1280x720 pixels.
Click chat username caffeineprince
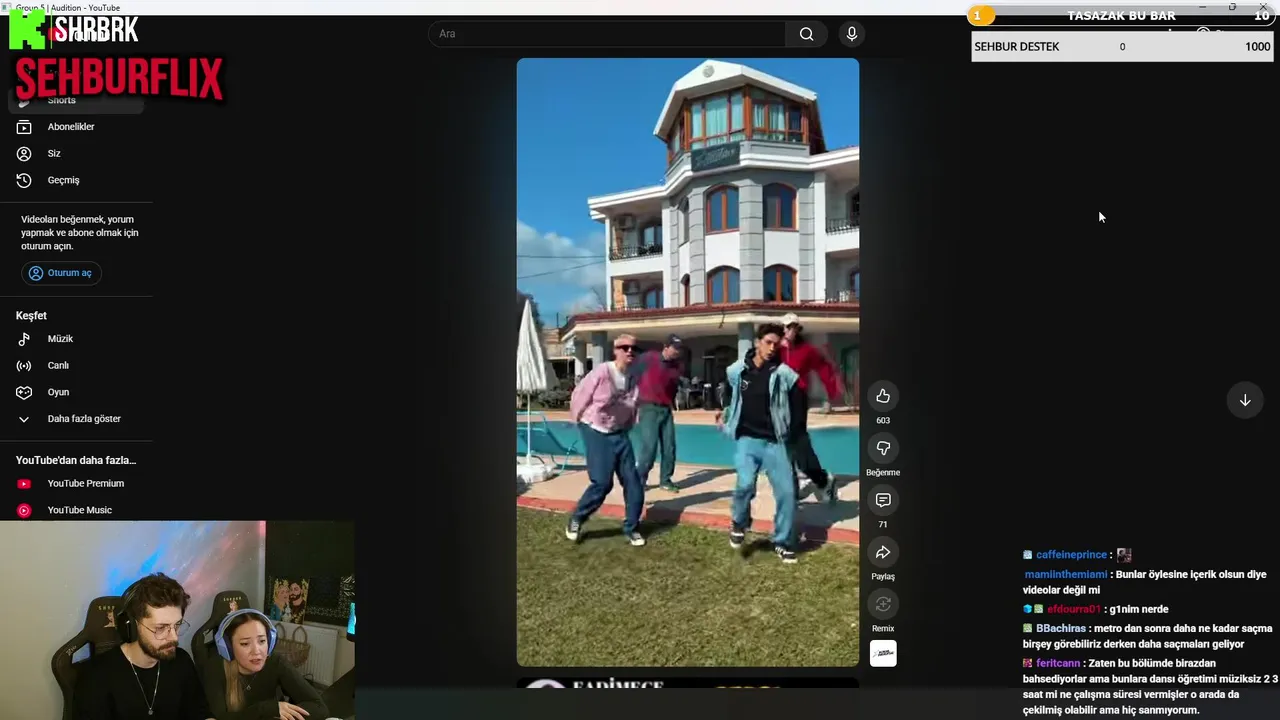(1071, 555)
